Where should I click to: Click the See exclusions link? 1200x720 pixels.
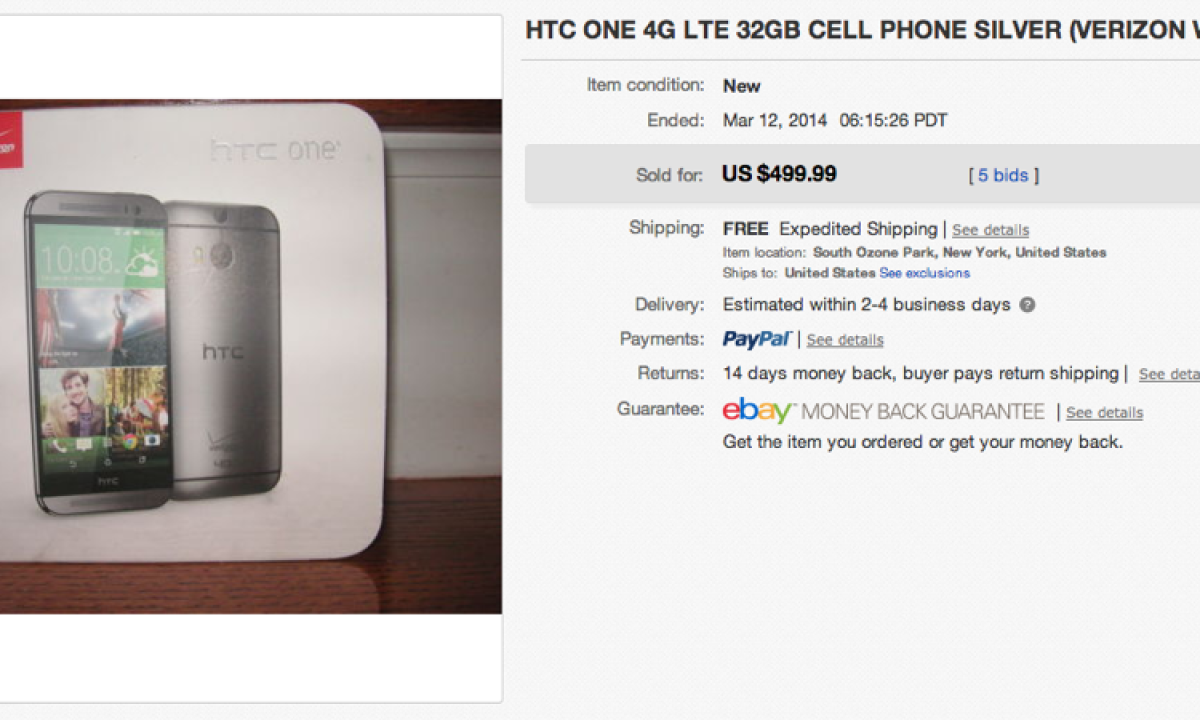coord(924,273)
